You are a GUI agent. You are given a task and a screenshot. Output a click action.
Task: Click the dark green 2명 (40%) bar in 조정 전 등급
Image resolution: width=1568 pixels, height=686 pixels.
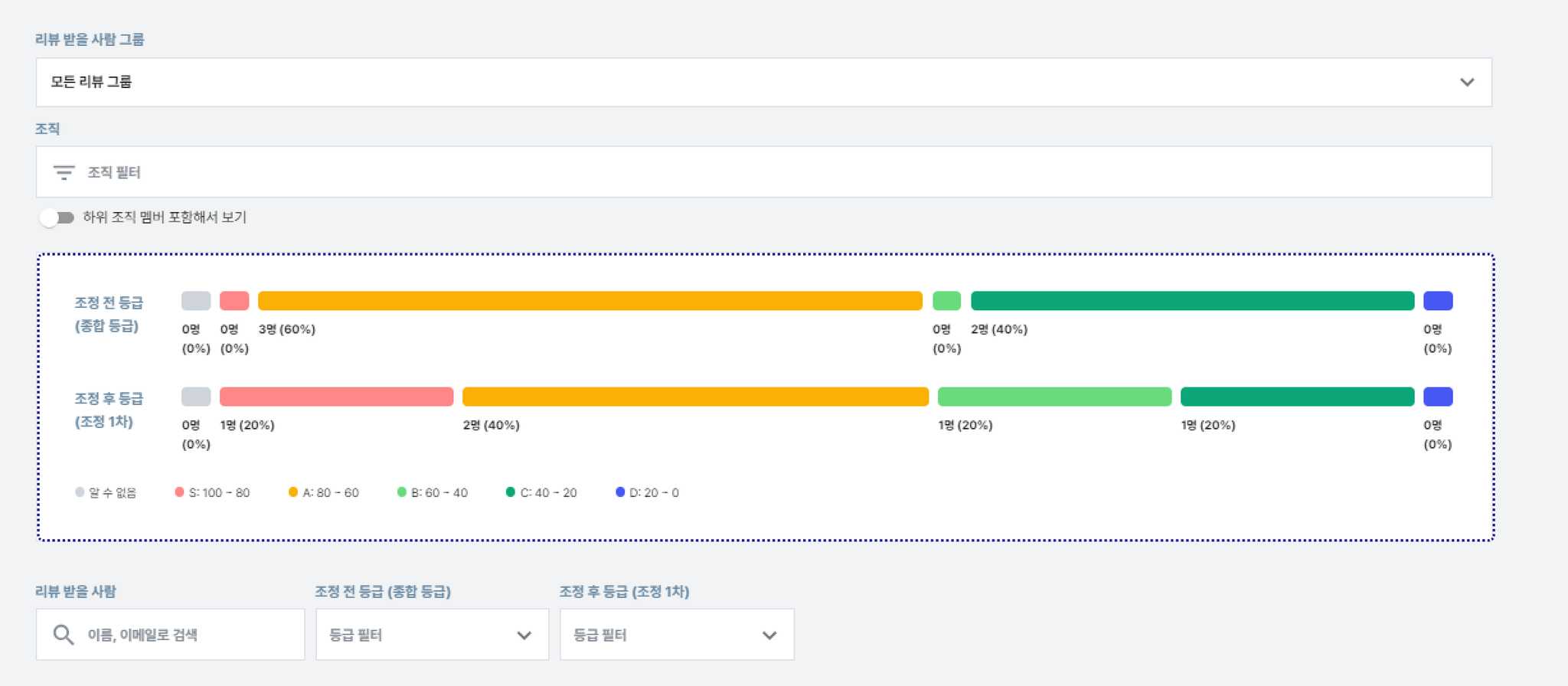click(1192, 301)
